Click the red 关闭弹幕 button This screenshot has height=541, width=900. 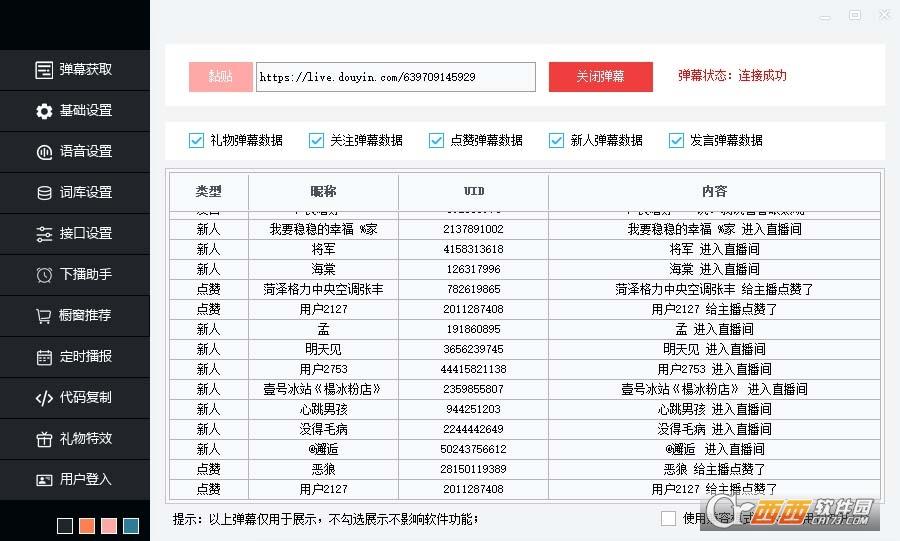tap(600, 77)
